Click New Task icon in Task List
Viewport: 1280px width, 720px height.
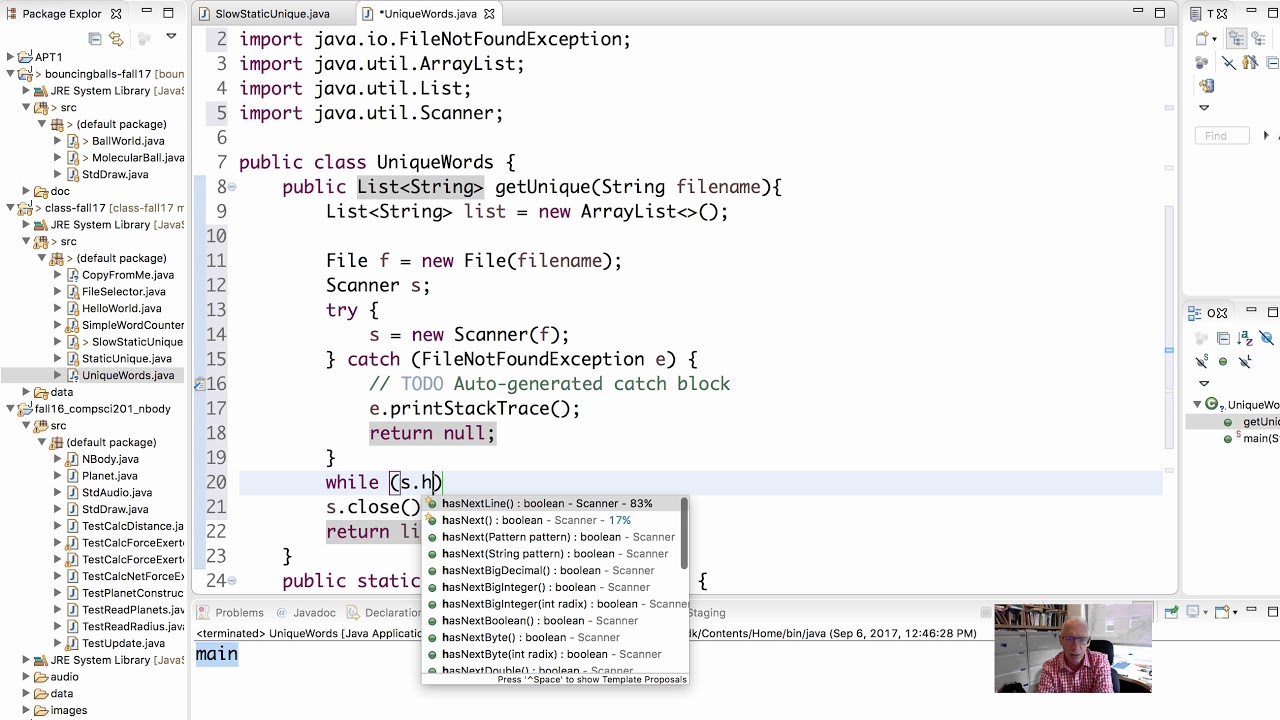point(1204,39)
